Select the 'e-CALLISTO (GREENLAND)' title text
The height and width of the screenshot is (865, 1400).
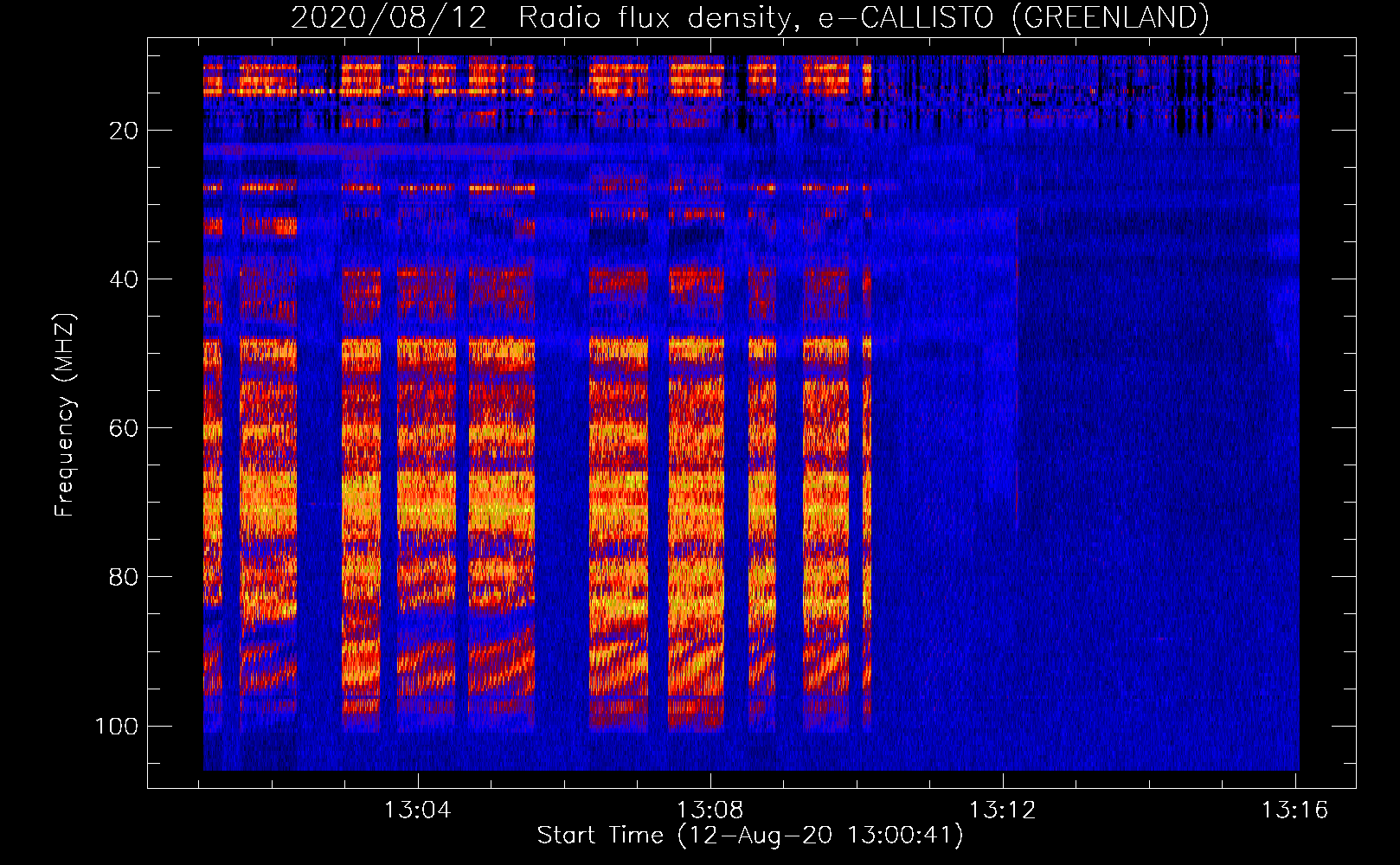click(x=1013, y=18)
